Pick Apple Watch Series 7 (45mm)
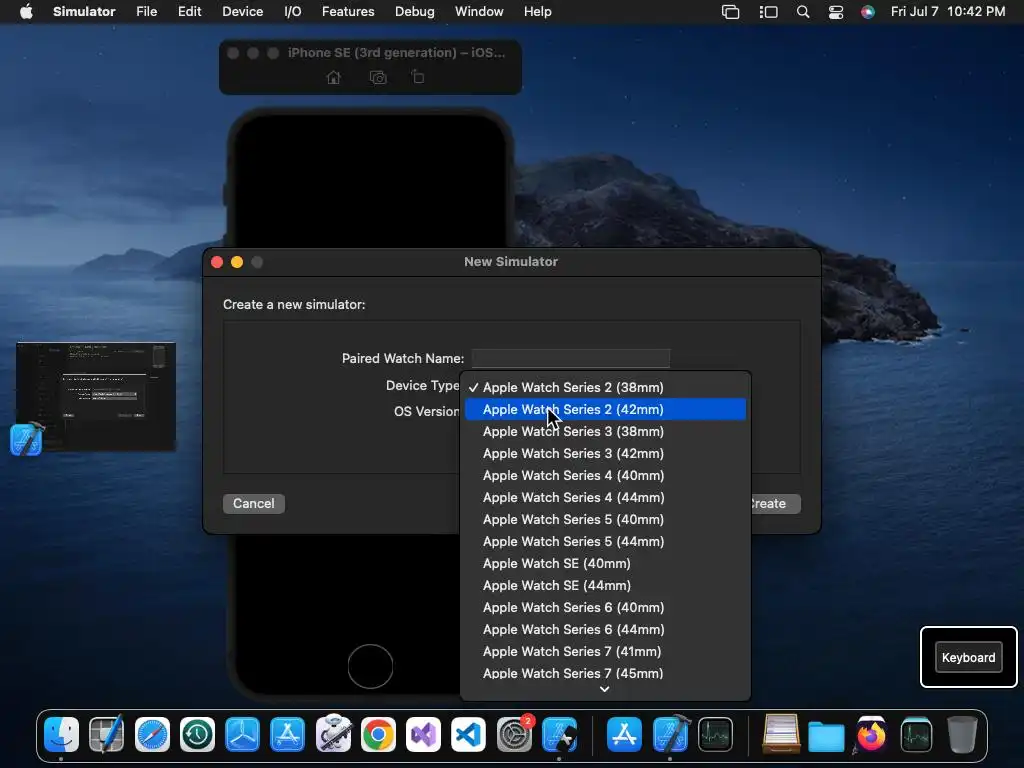The image size is (1024, 768). [605, 673]
